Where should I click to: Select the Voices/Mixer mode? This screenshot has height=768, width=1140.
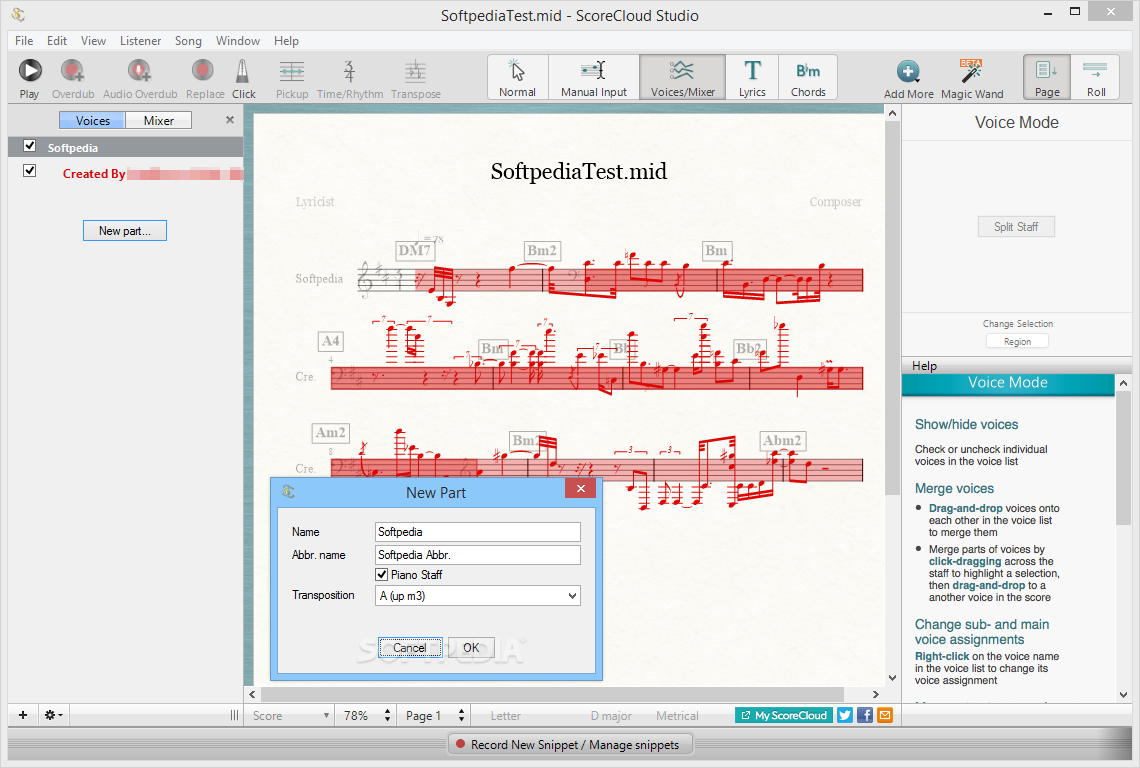(x=683, y=77)
